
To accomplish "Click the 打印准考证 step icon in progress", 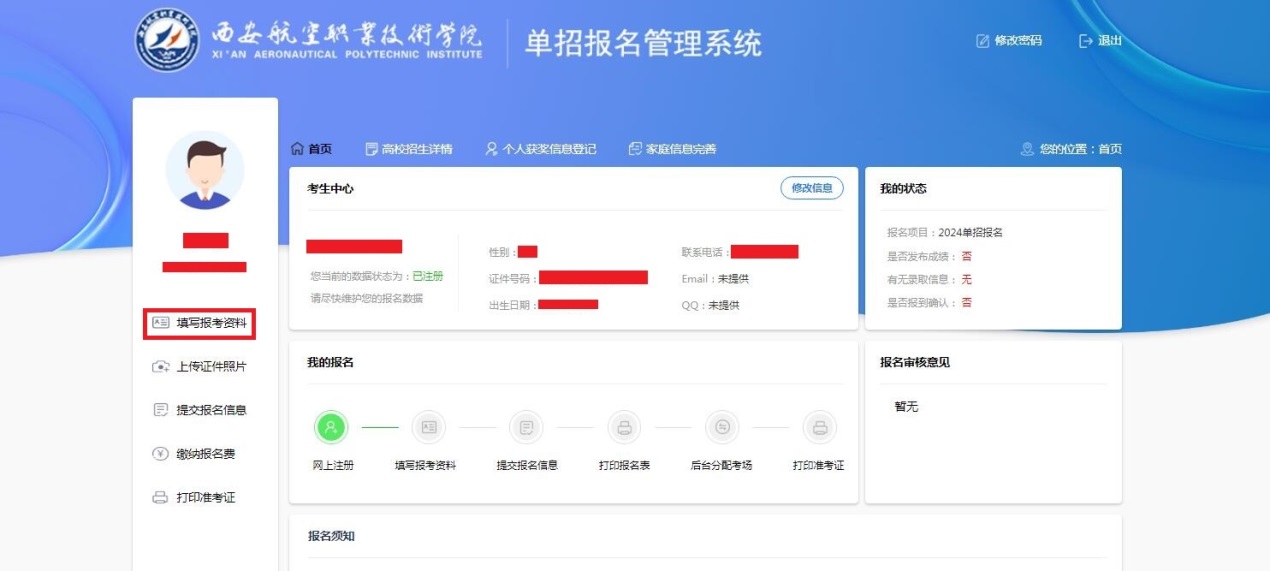I will 819,427.
